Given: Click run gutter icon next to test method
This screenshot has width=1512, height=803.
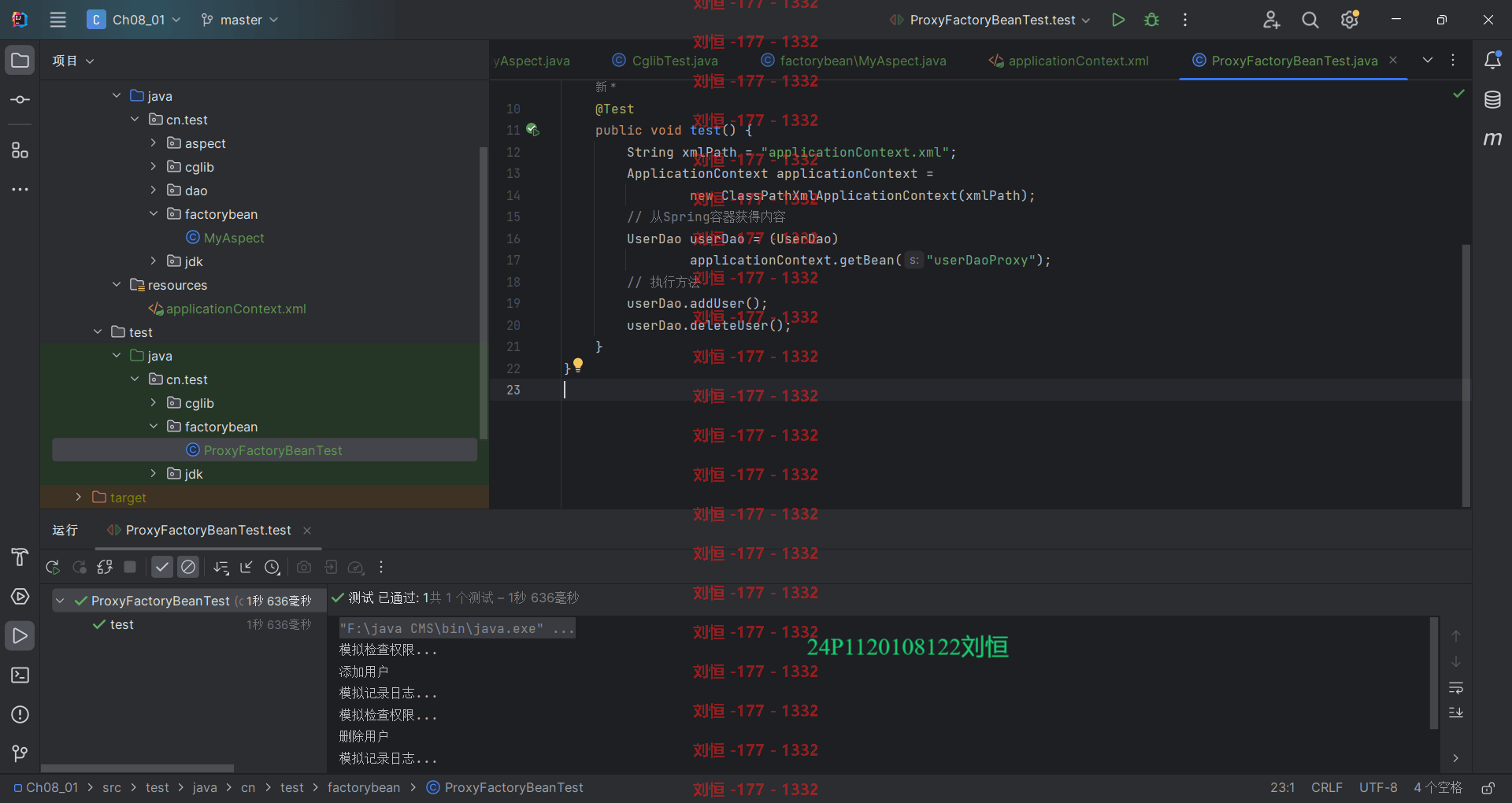Looking at the screenshot, I should point(533,130).
